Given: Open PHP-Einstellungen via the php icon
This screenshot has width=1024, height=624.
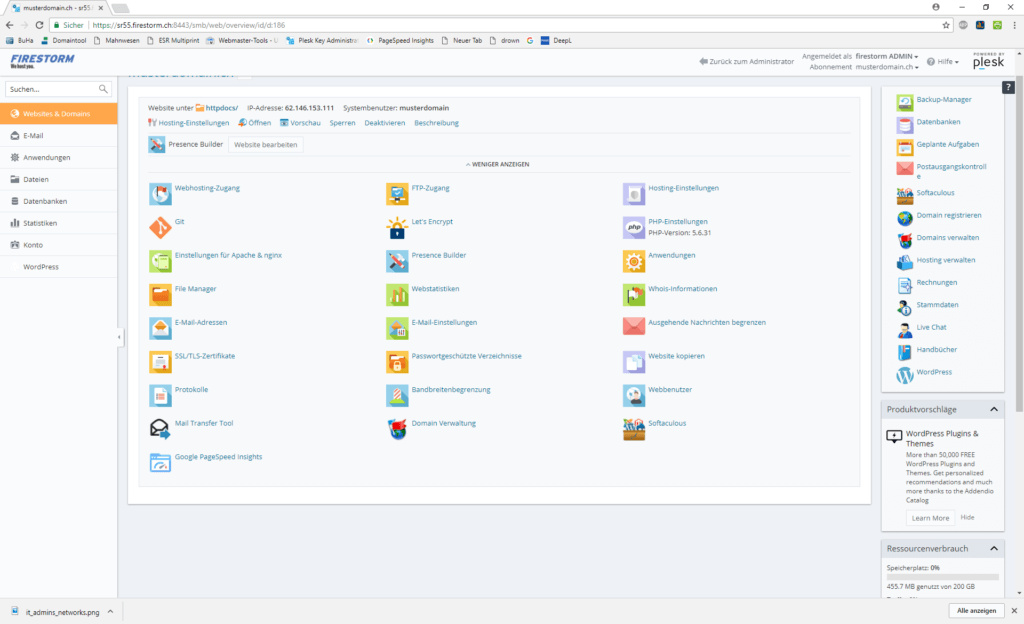Looking at the screenshot, I should coord(634,227).
